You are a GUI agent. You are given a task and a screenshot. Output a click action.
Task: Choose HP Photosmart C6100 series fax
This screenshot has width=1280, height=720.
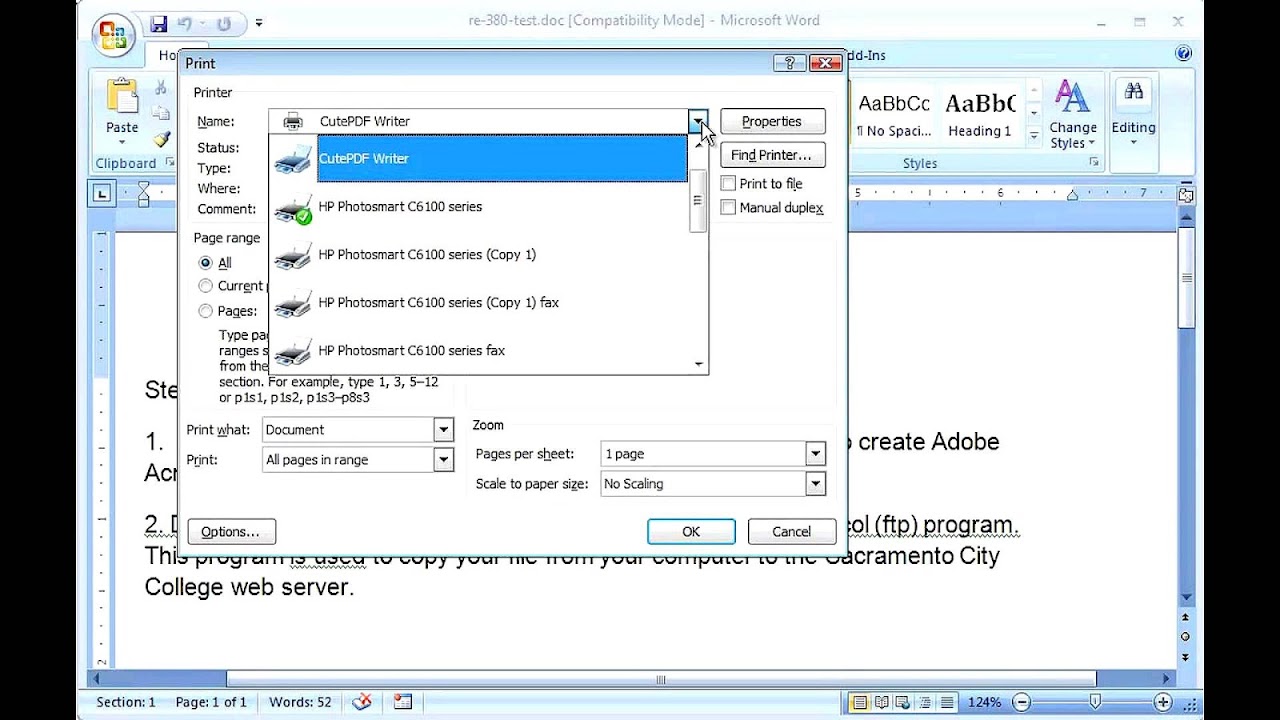480,351
